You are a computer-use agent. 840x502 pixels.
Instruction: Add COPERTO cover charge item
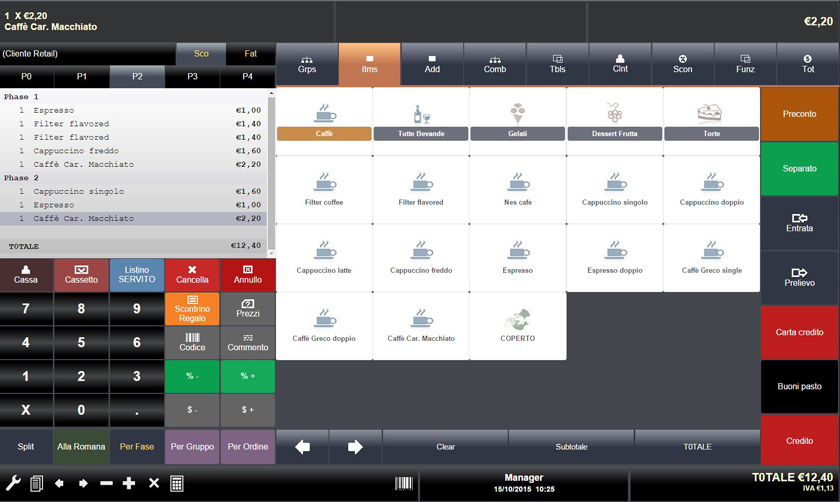517,325
